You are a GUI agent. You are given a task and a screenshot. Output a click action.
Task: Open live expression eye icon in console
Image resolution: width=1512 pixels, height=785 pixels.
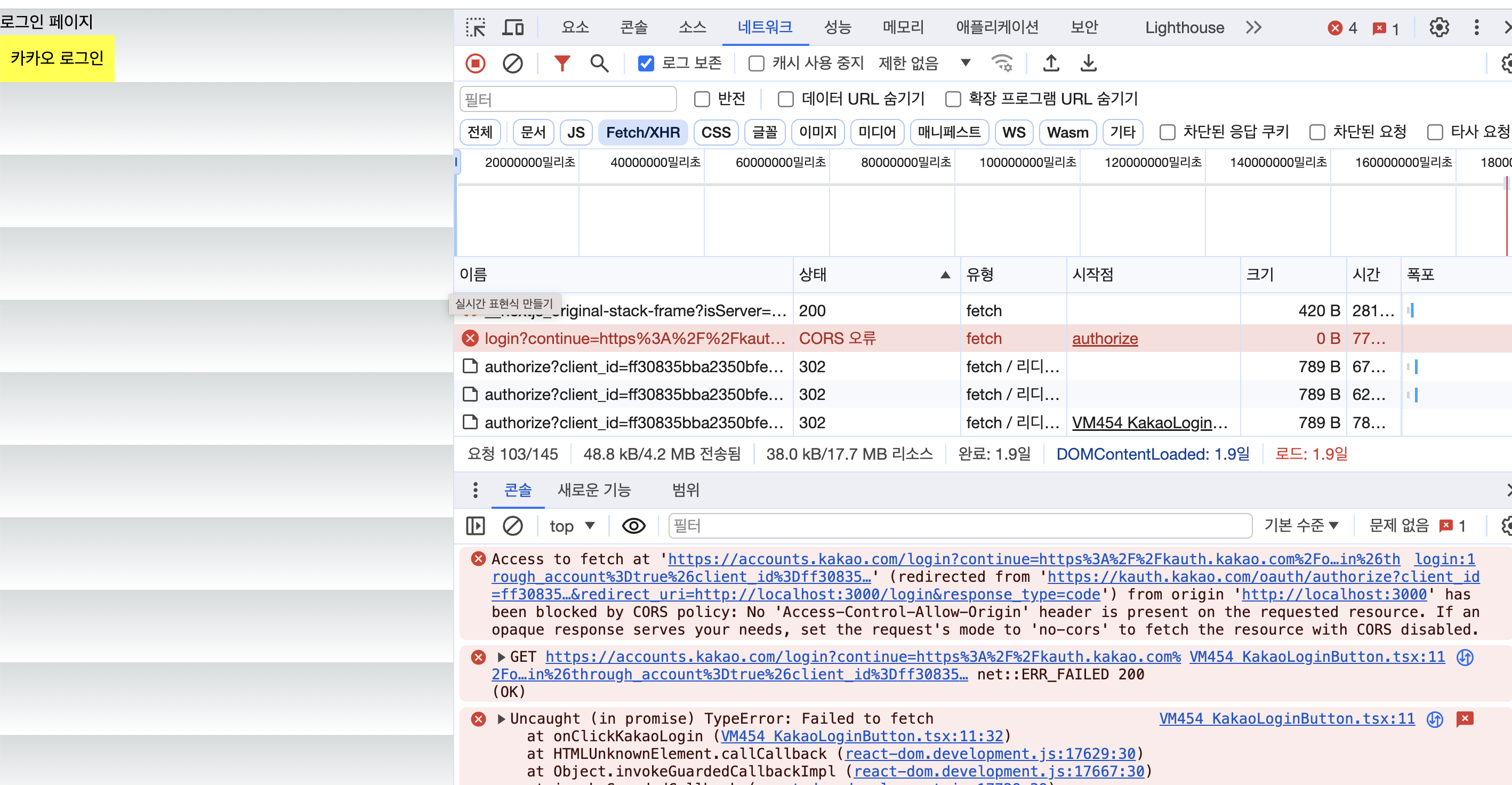point(633,525)
